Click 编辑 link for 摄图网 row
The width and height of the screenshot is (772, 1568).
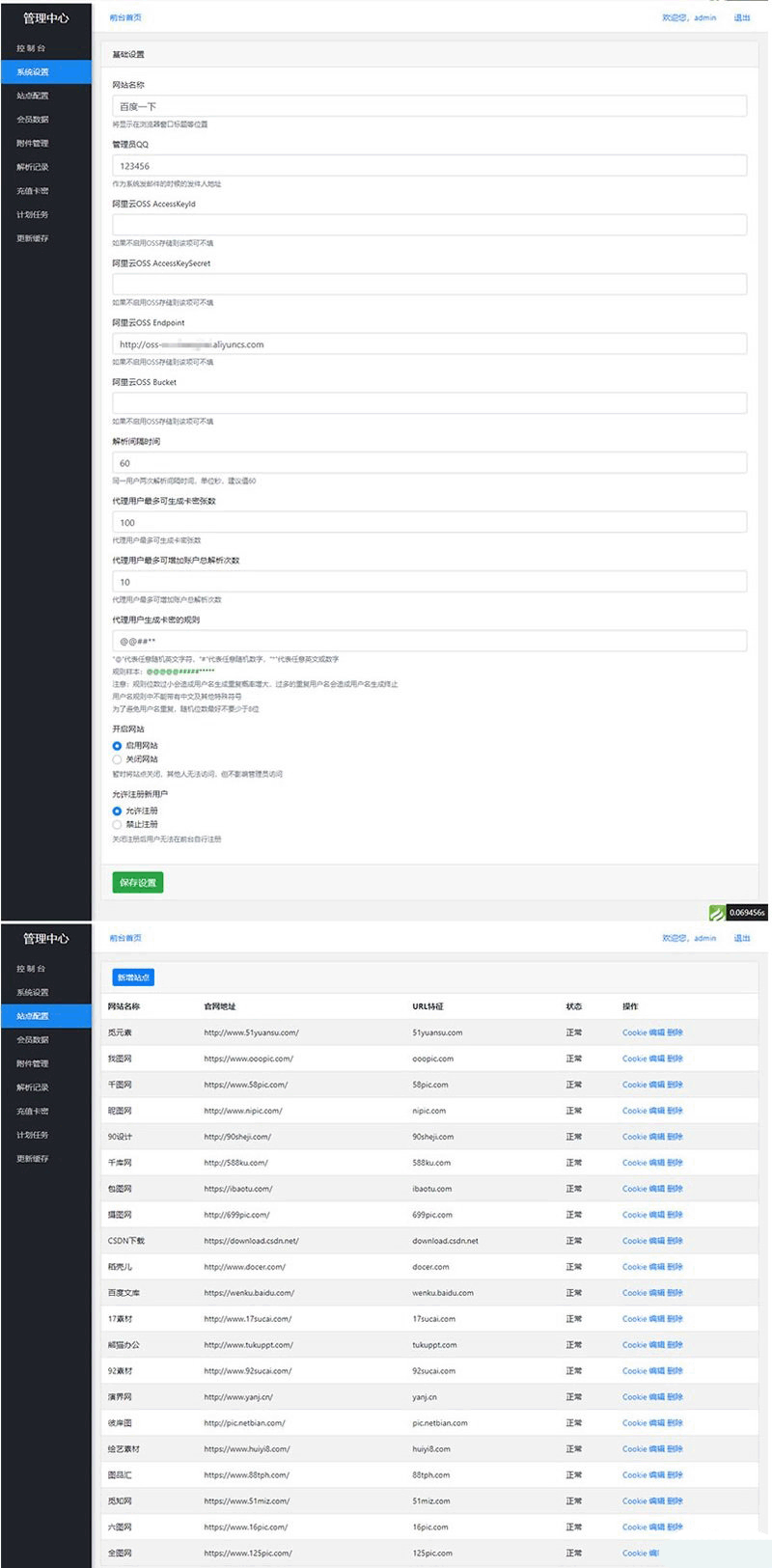[x=657, y=1215]
